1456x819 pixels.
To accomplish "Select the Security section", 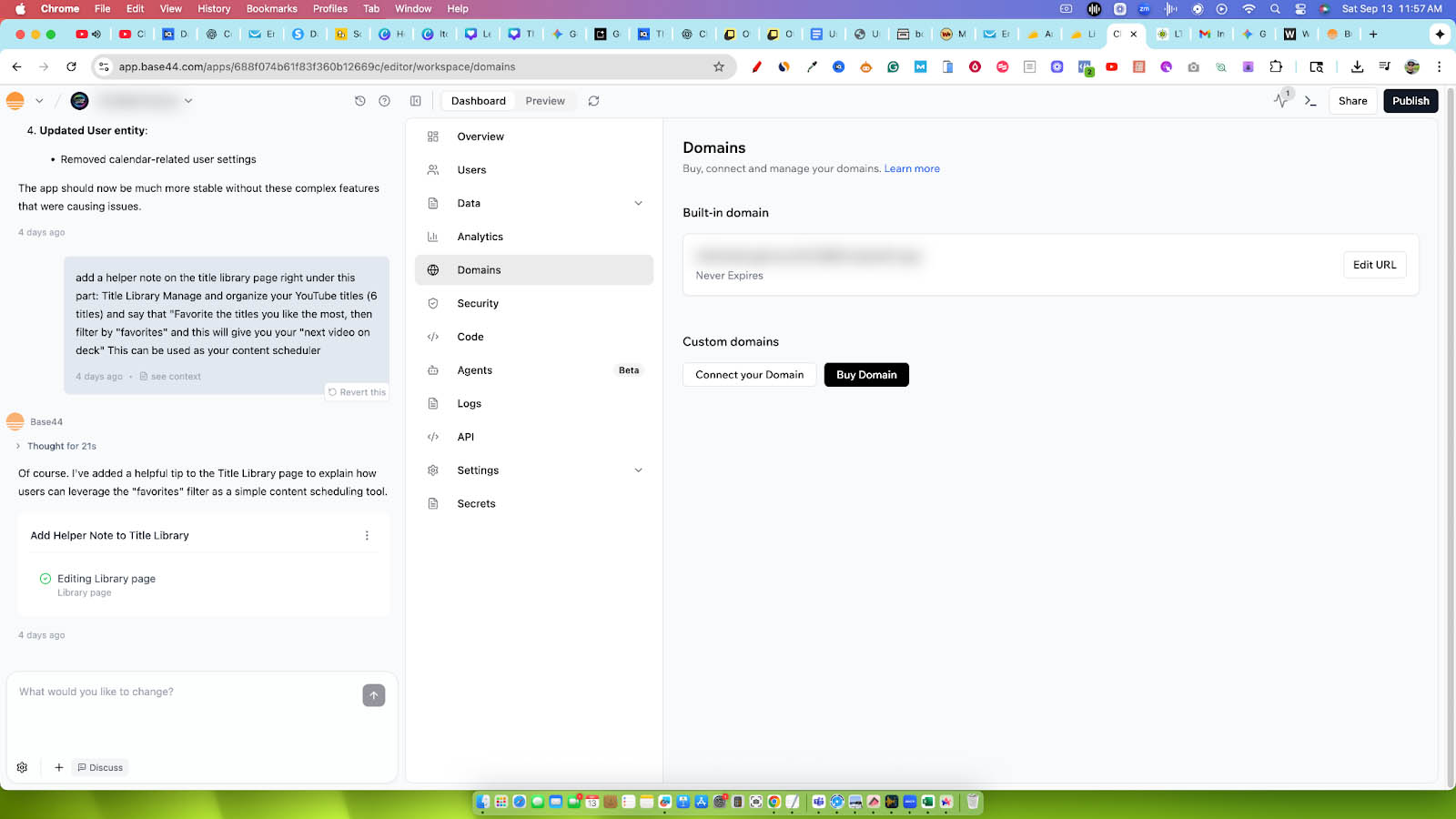I will coord(477,303).
